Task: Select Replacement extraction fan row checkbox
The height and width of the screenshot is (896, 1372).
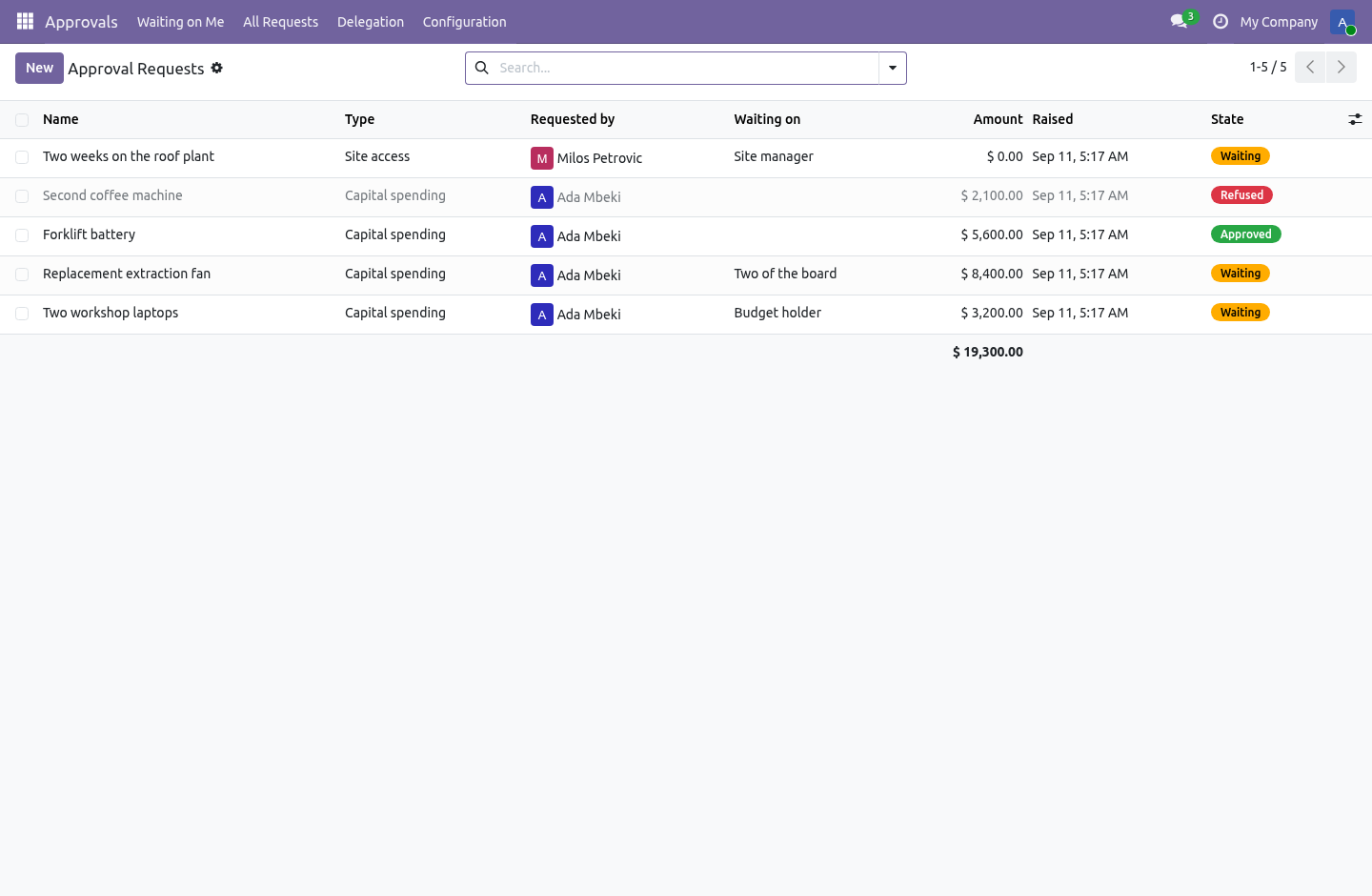Action: click(x=22, y=275)
